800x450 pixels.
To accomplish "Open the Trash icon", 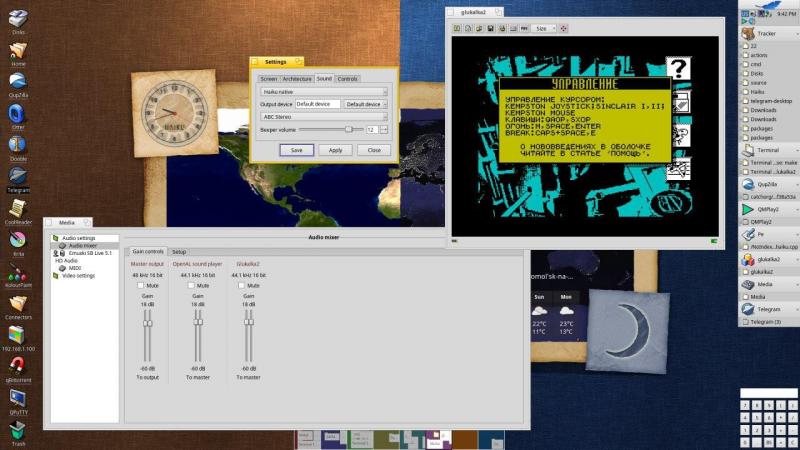I will pos(18,430).
